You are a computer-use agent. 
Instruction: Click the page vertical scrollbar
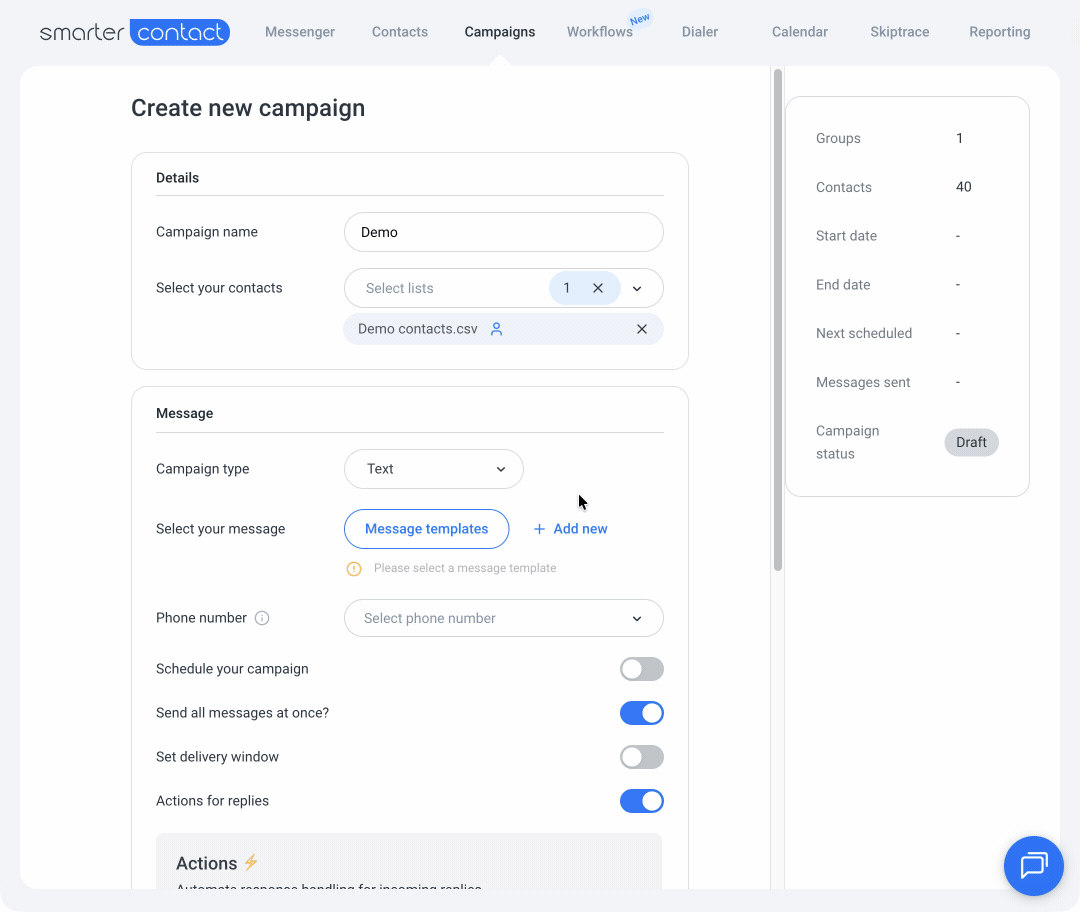tap(777, 320)
